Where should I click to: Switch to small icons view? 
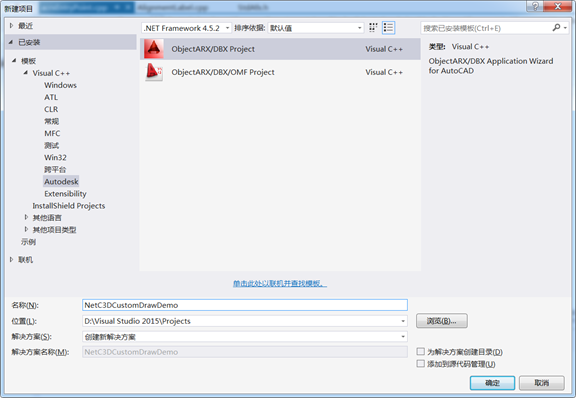click(373, 28)
